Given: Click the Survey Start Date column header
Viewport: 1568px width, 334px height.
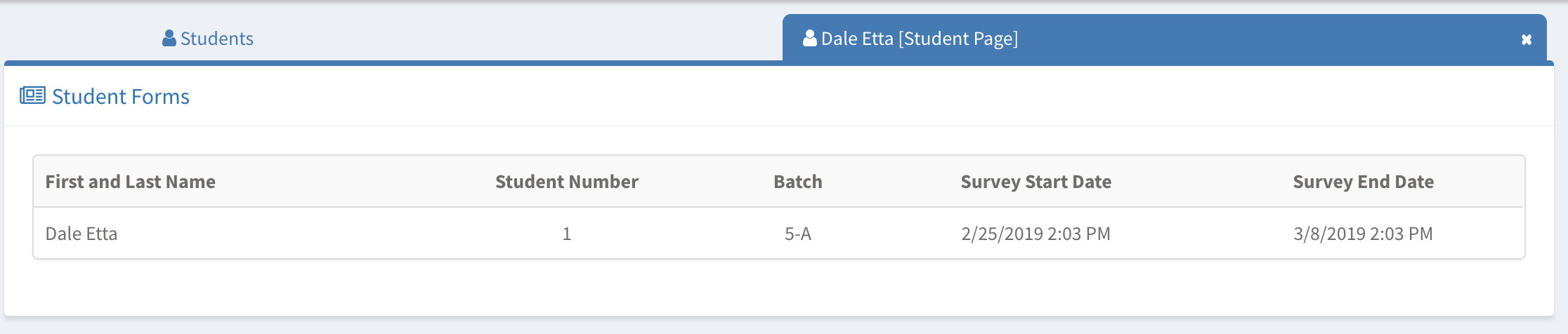Looking at the screenshot, I should pyautogui.click(x=1036, y=182).
